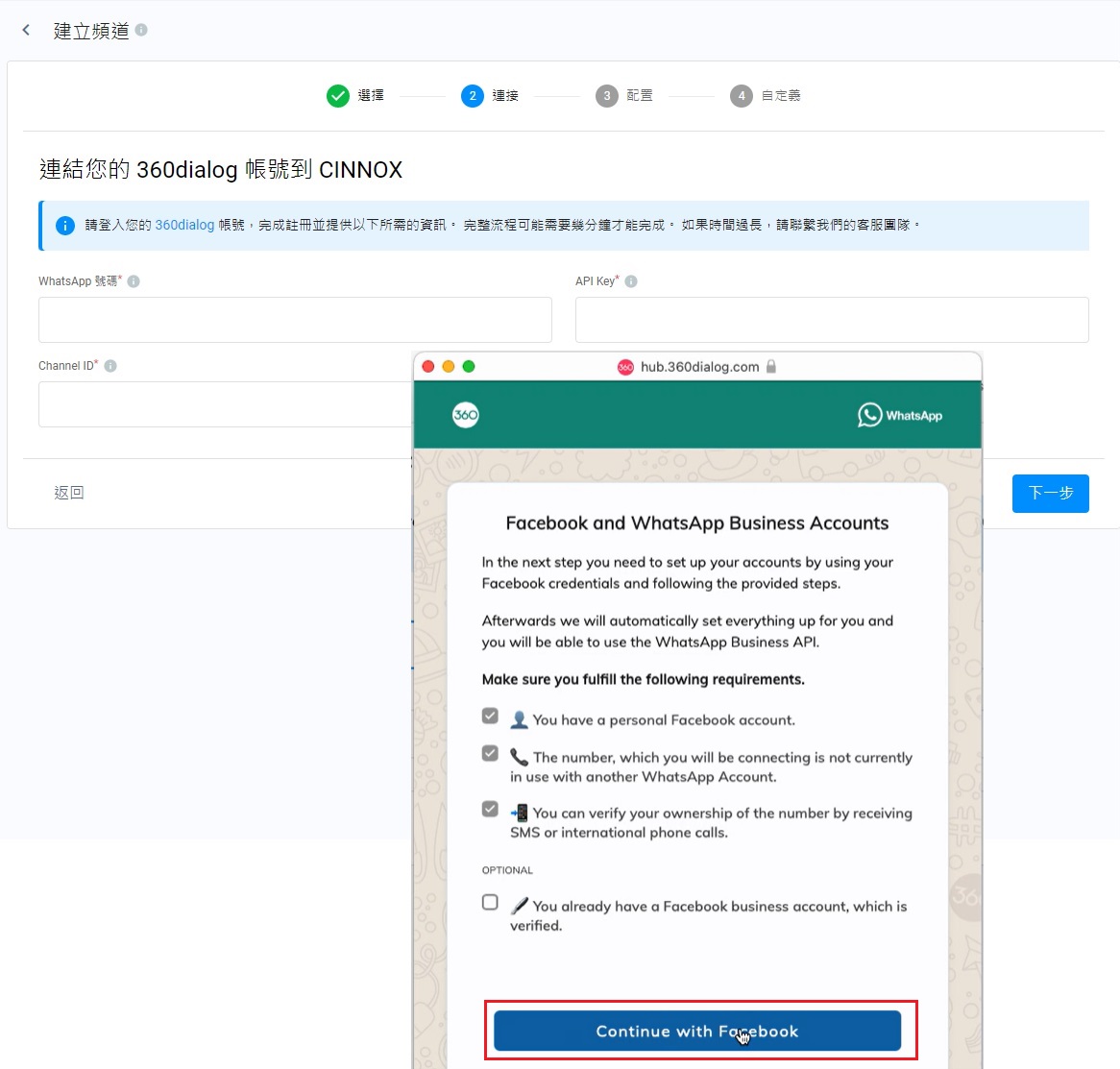Click the 下一步 button
The width and height of the screenshot is (1120, 1069).
[1050, 494]
